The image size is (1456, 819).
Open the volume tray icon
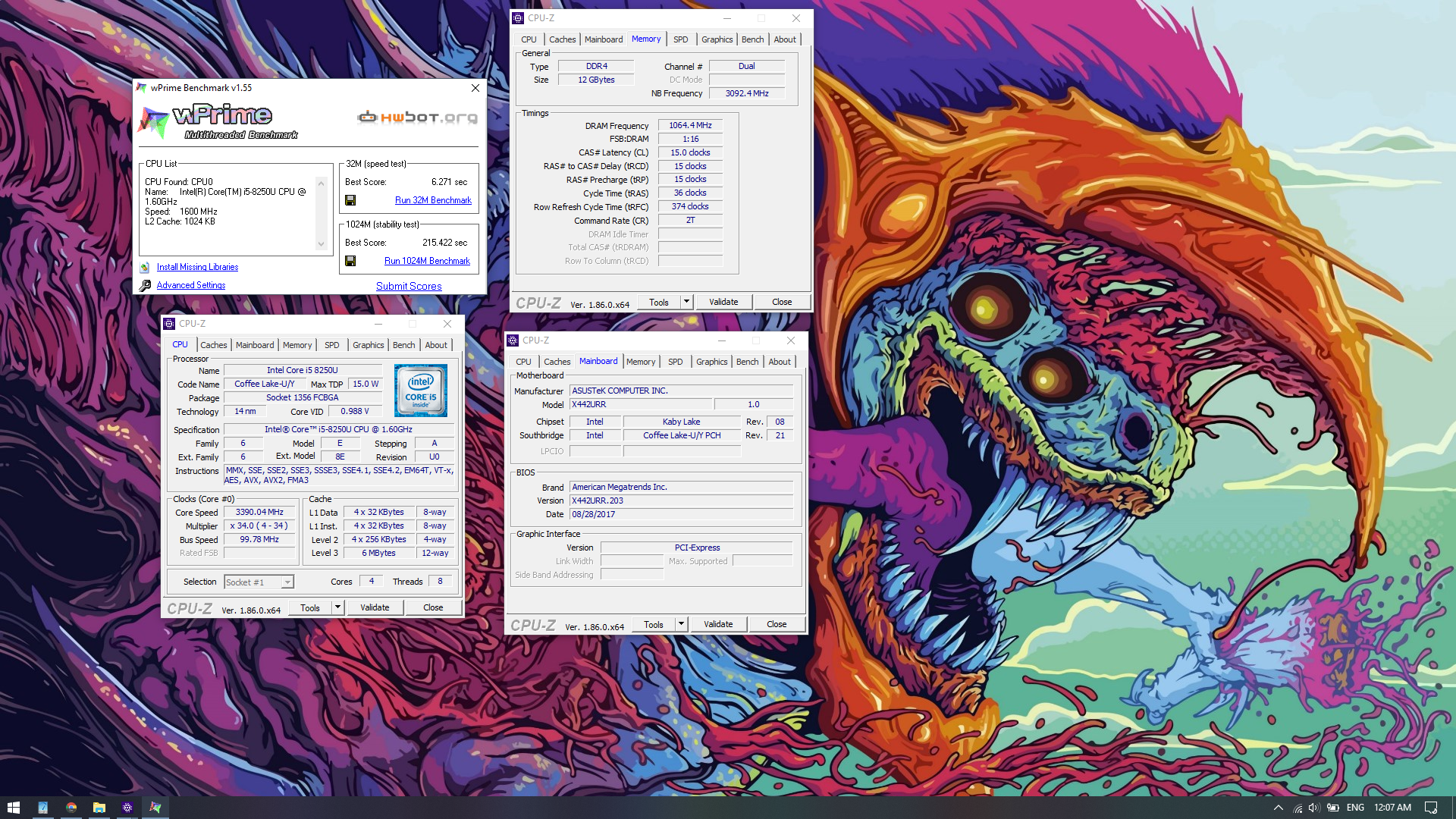pos(1314,808)
